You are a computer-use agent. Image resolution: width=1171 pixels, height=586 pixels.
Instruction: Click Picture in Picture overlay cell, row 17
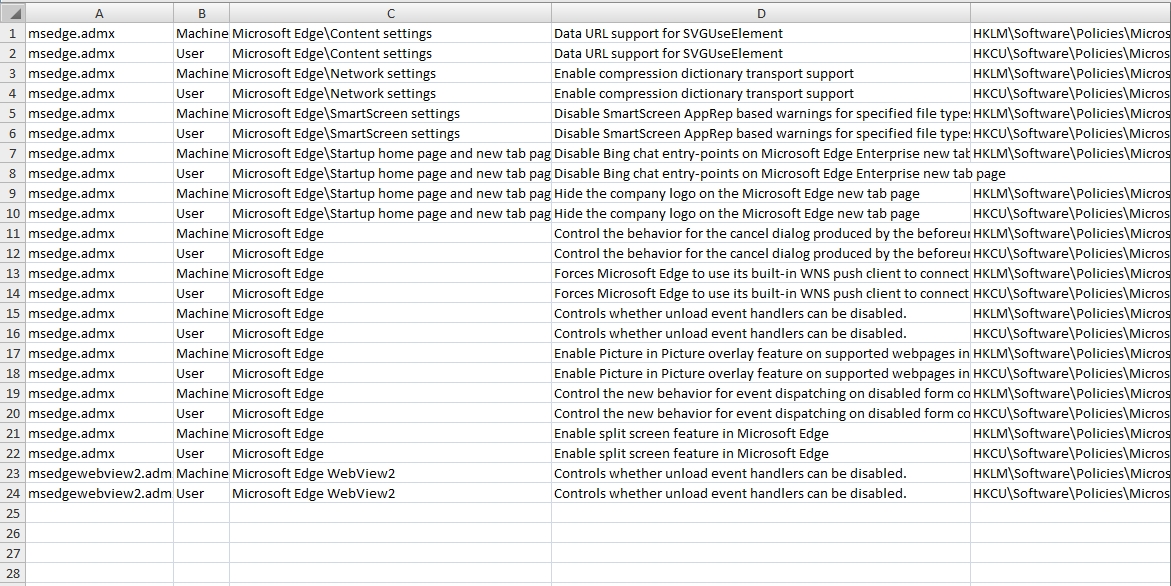coord(761,353)
